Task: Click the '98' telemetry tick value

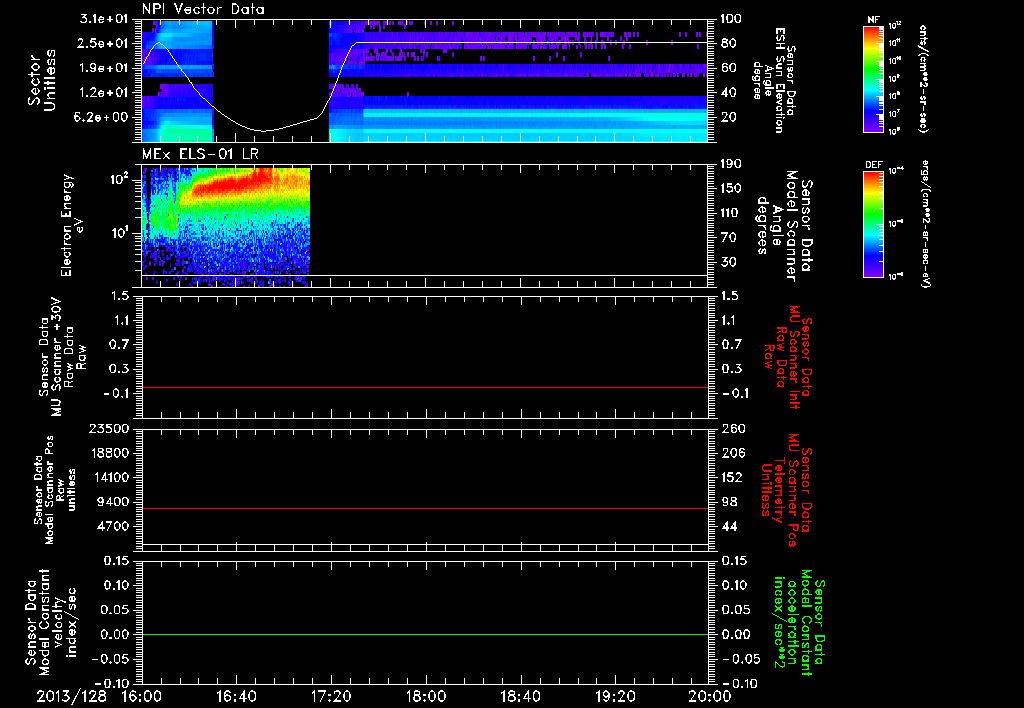Action: [728, 502]
